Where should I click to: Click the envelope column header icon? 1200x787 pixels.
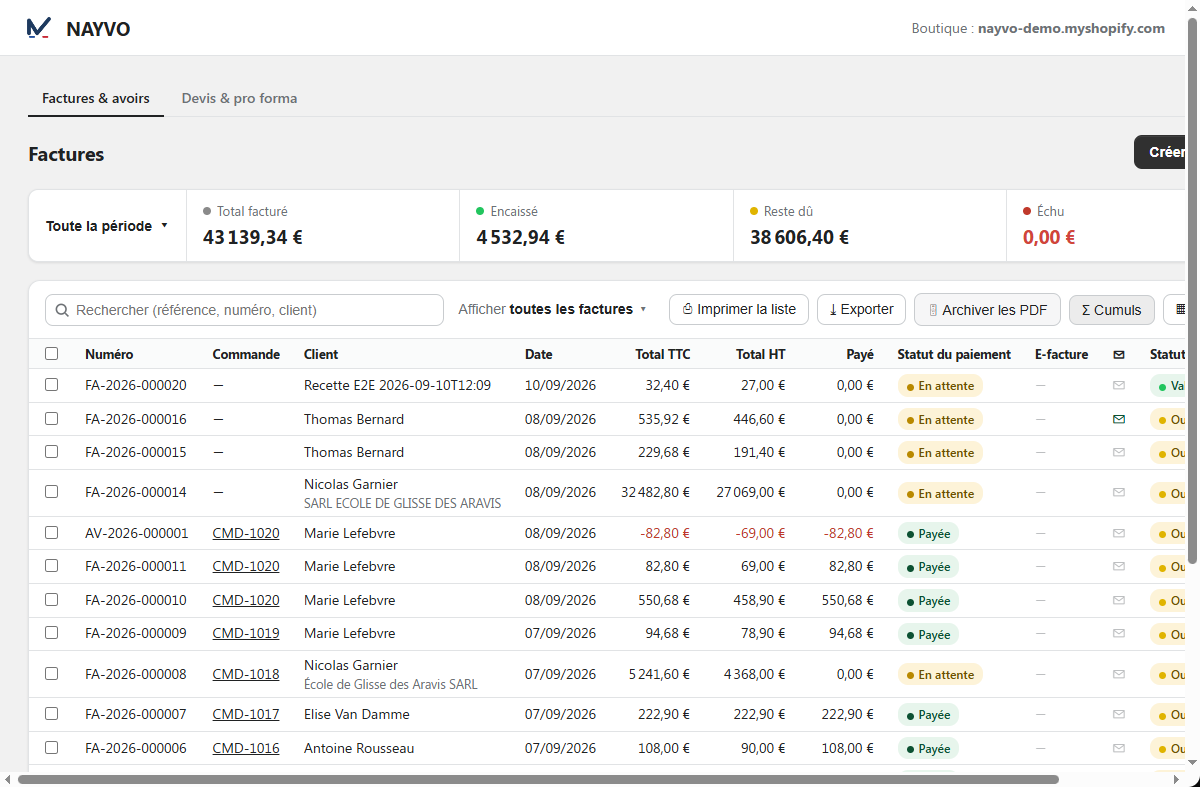(x=1119, y=354)
